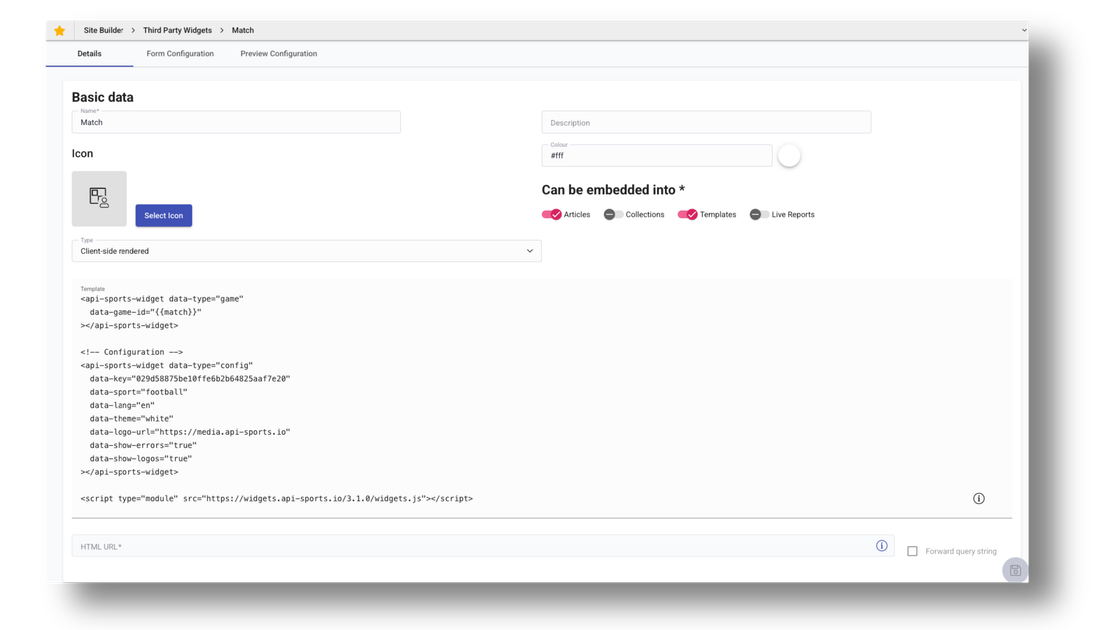Select the Articles toggle checkmark icon
The height and width of the screenshot is (630, 1104).
554,214
